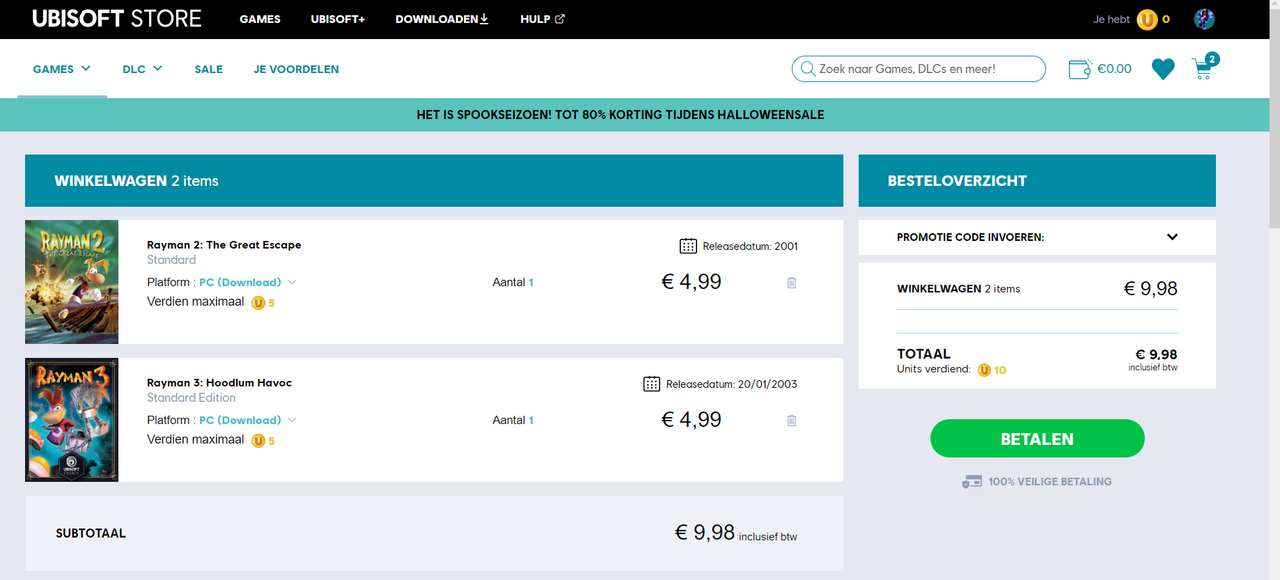Image resolution: width=1280 pixels, height=580 pixels.
Task: Click the 'Je hebt' units text
Action: [x=1111, y=19]
